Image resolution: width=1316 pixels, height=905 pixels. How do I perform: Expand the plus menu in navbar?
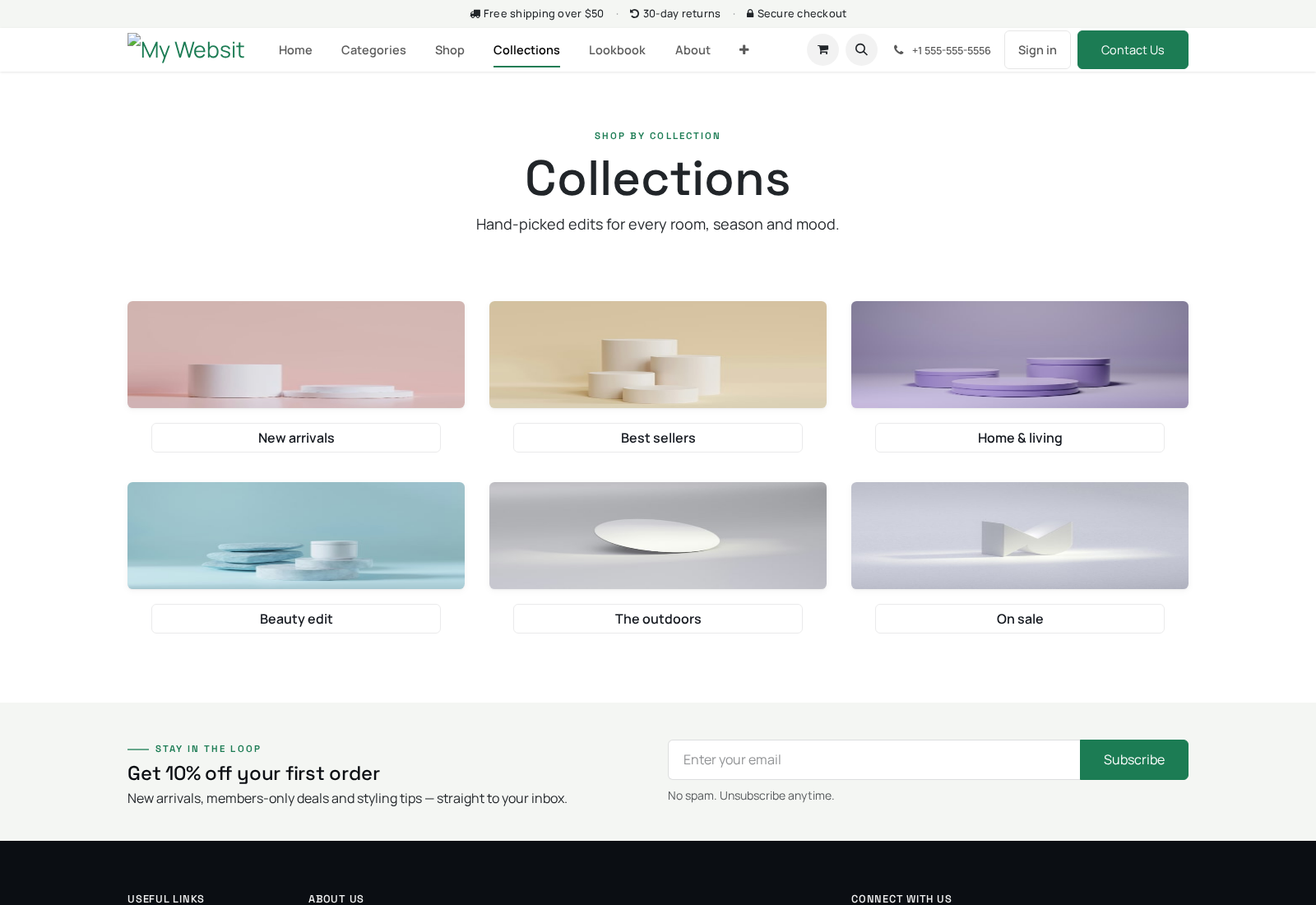(x=744, y=50)
